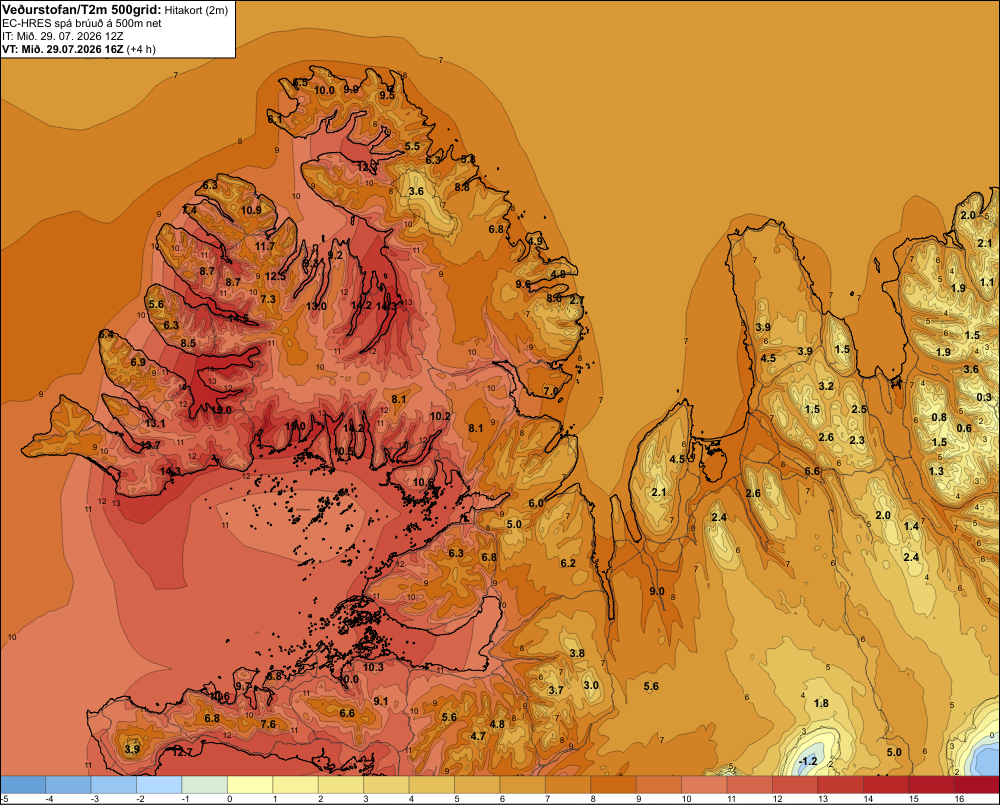This screenshot has height=805, width=1000.
Task: Select the 13.1 temperature reading
Action: coord(155,423)
